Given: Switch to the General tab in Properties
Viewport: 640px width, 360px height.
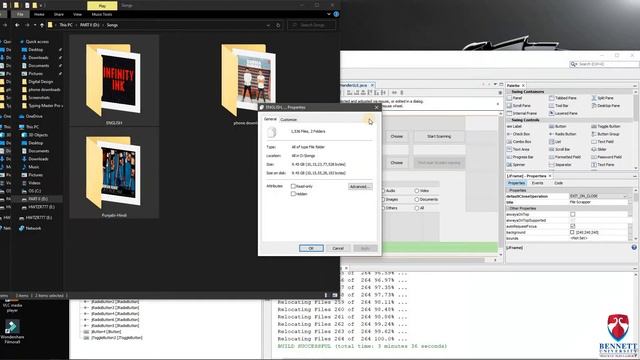Looking at the screenshot, I should (270, 119).
